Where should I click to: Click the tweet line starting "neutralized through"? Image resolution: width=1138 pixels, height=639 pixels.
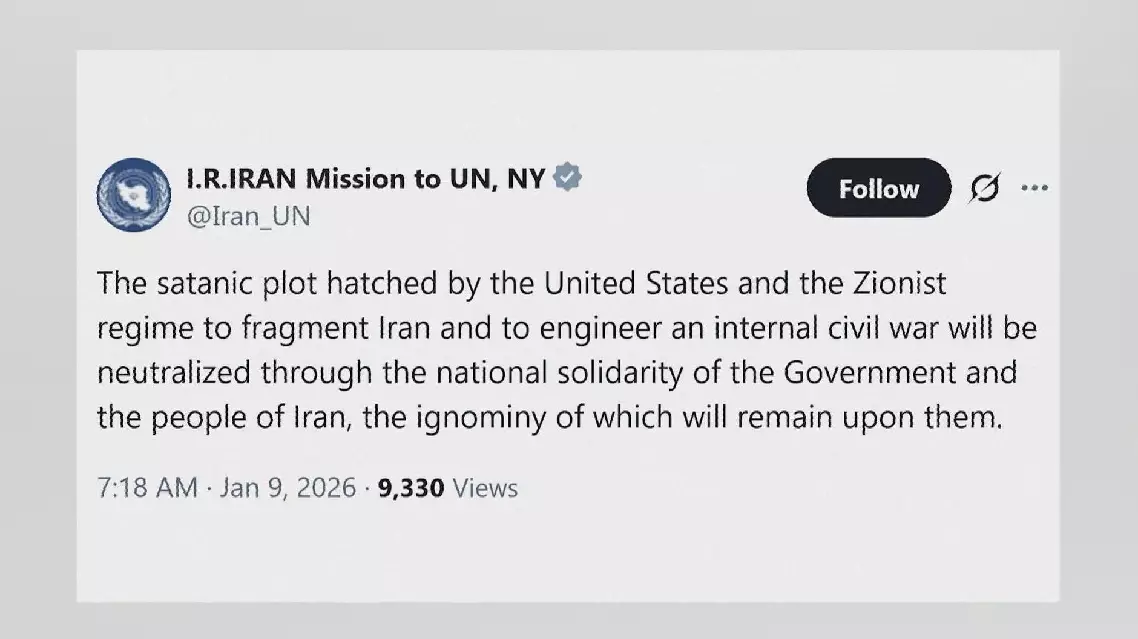(x=556, y=373)
